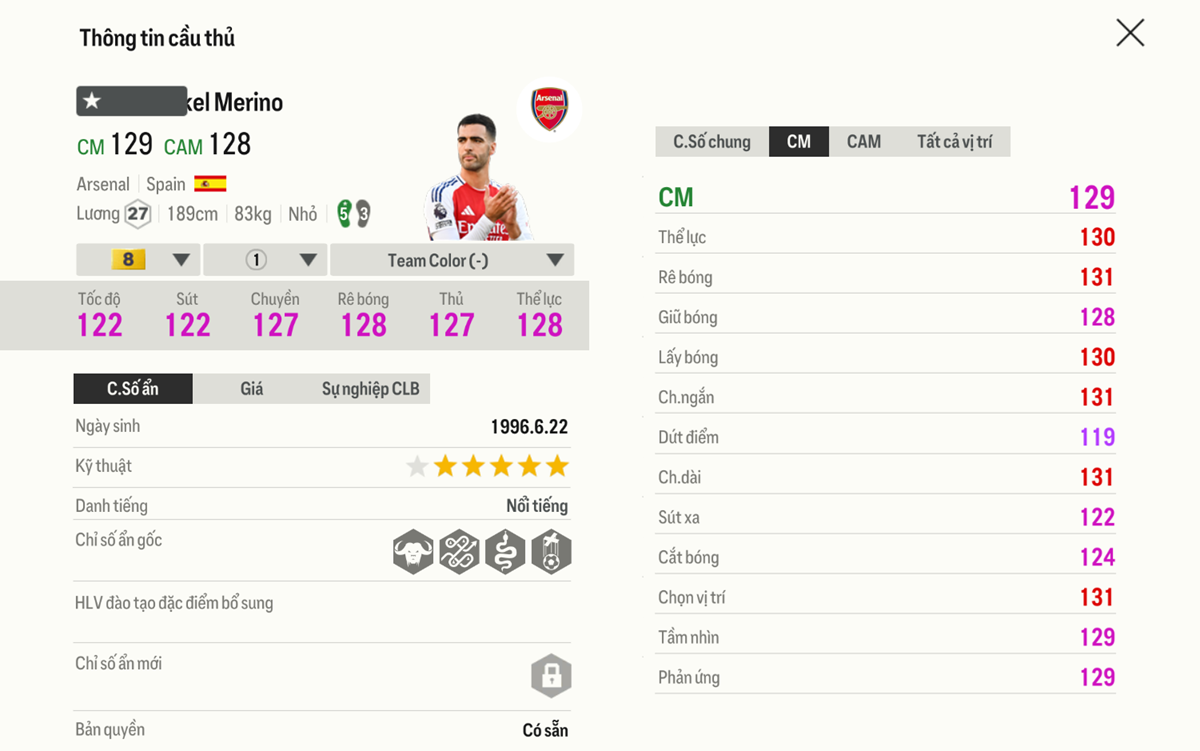The width and height of the screenshot is (1200, 751).
Task: Open the Sự nghiệp CLB tab
Action: pyautogui.click(x=370, y=389)
